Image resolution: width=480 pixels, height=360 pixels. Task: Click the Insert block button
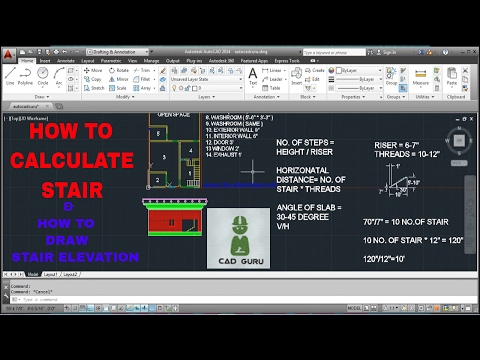pyautogui.click(x=296, y=76)
